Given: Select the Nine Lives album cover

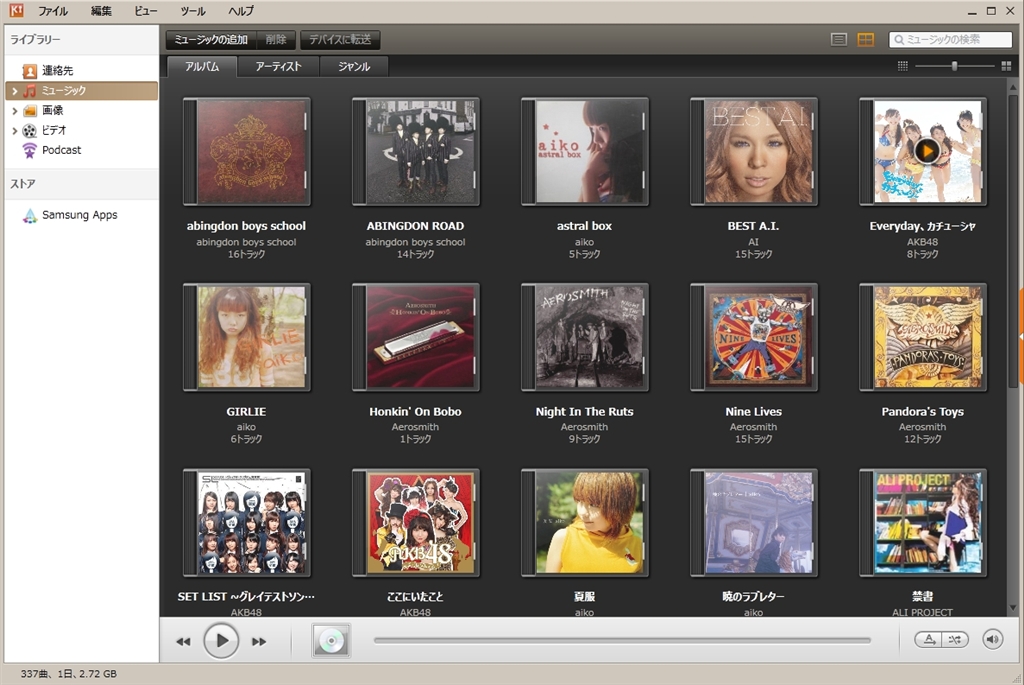Looking at the screenshot, I should [754, 337].
